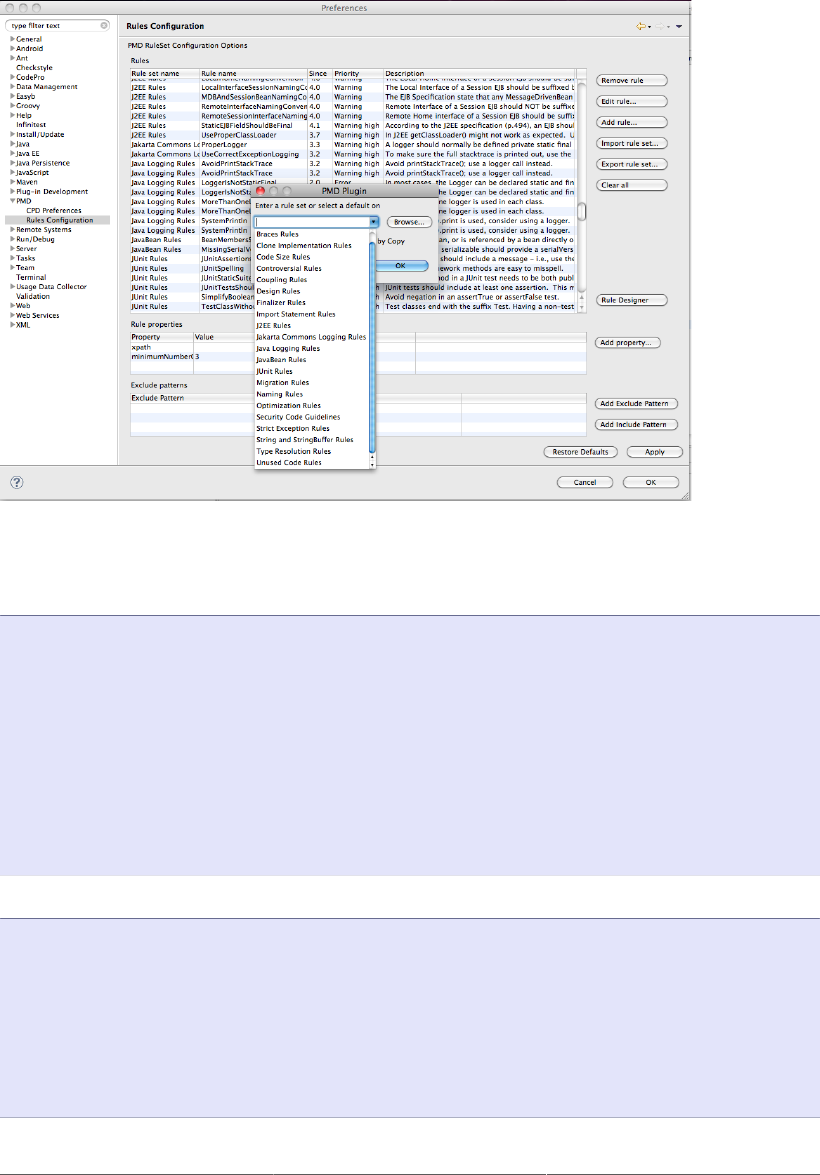Click the Add rule... button
Image resolution: width=820 pixels, height=1175 pixels.
(x=632, y=122)
